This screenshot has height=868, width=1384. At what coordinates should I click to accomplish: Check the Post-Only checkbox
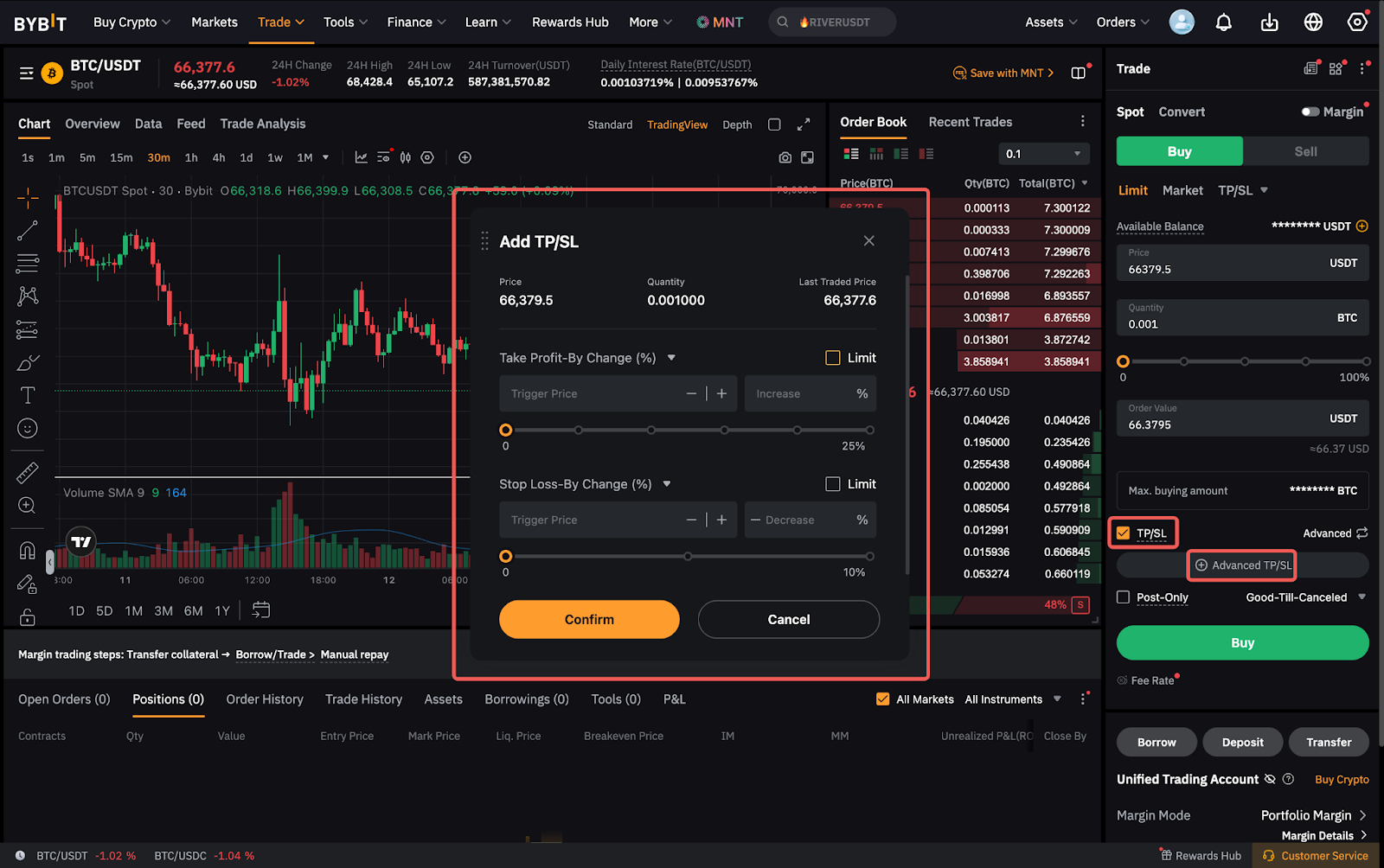point(1124,597)
